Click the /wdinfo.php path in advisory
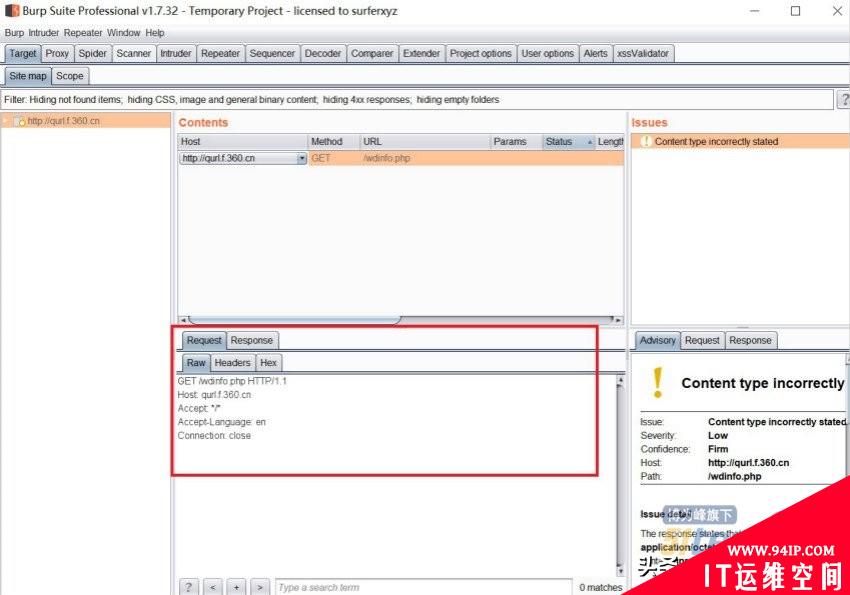Screen dimensions: 850x595 735,476
